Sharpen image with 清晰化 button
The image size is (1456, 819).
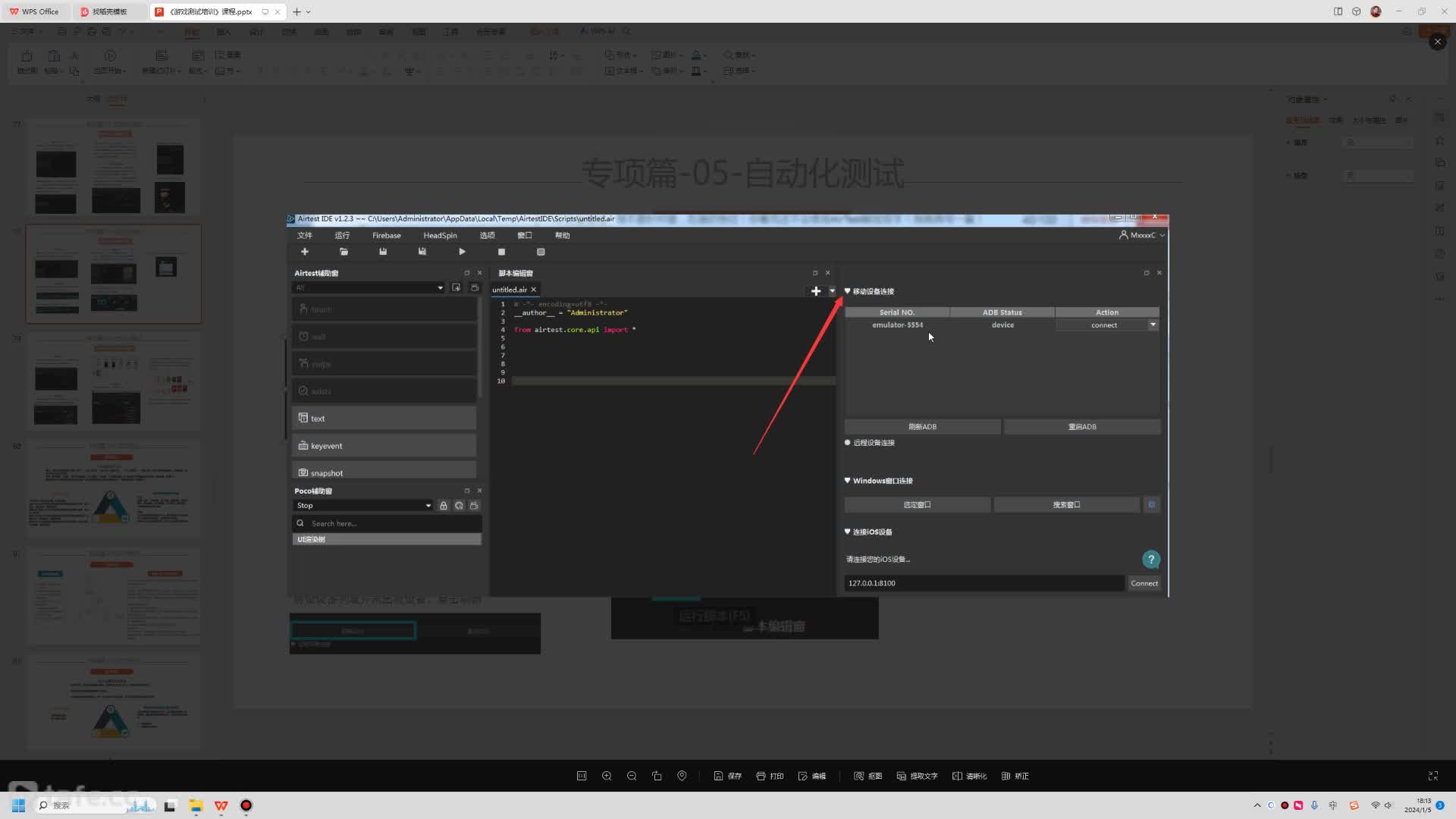(x=970, y=776)
